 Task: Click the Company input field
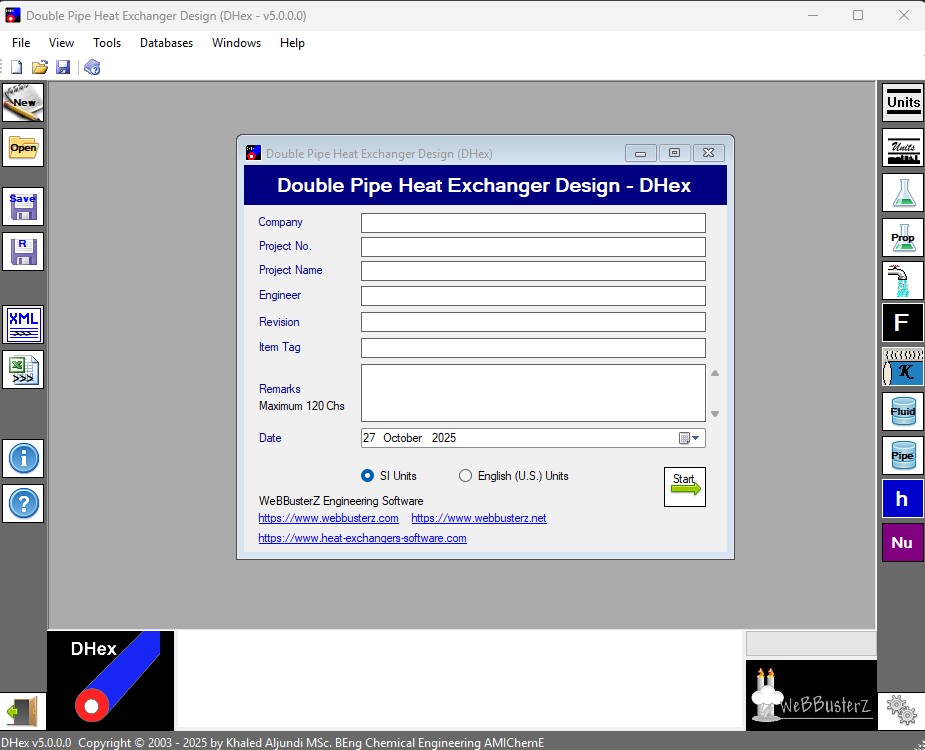click(533, 223)
